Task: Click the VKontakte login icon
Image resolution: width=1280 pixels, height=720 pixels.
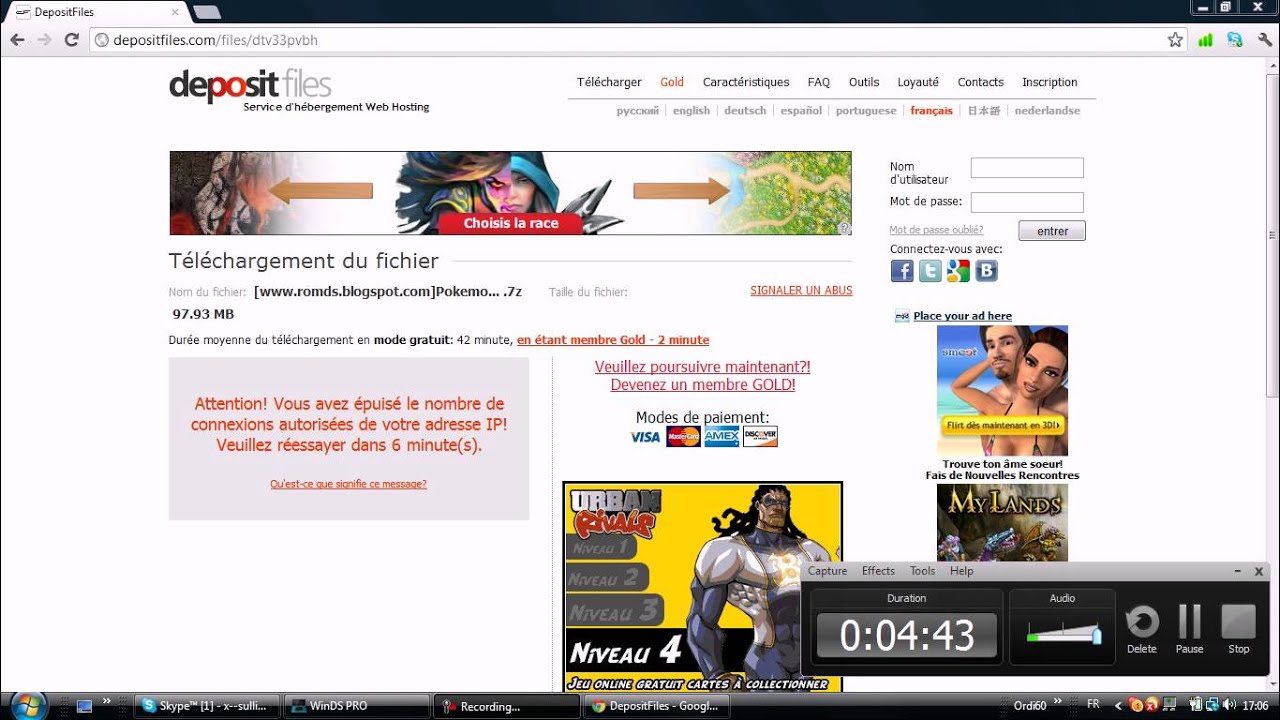Action: point(986,271)
